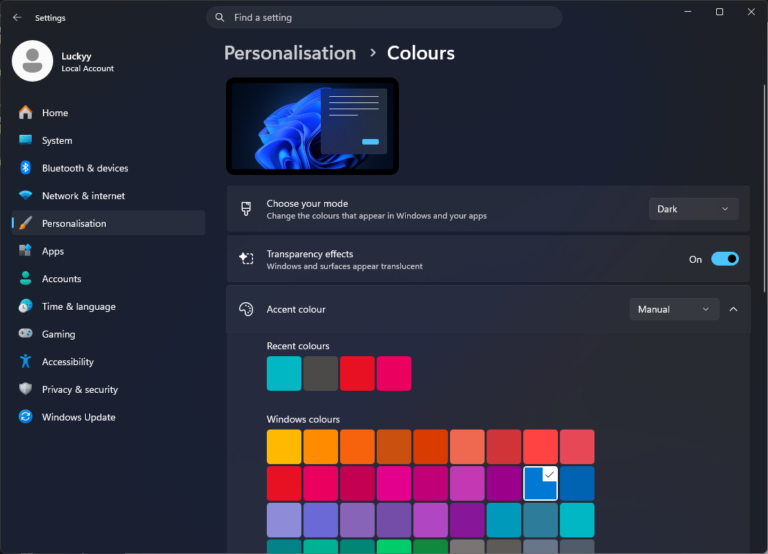
Task: Click the Choose your mode label
Action: [307, 203]
